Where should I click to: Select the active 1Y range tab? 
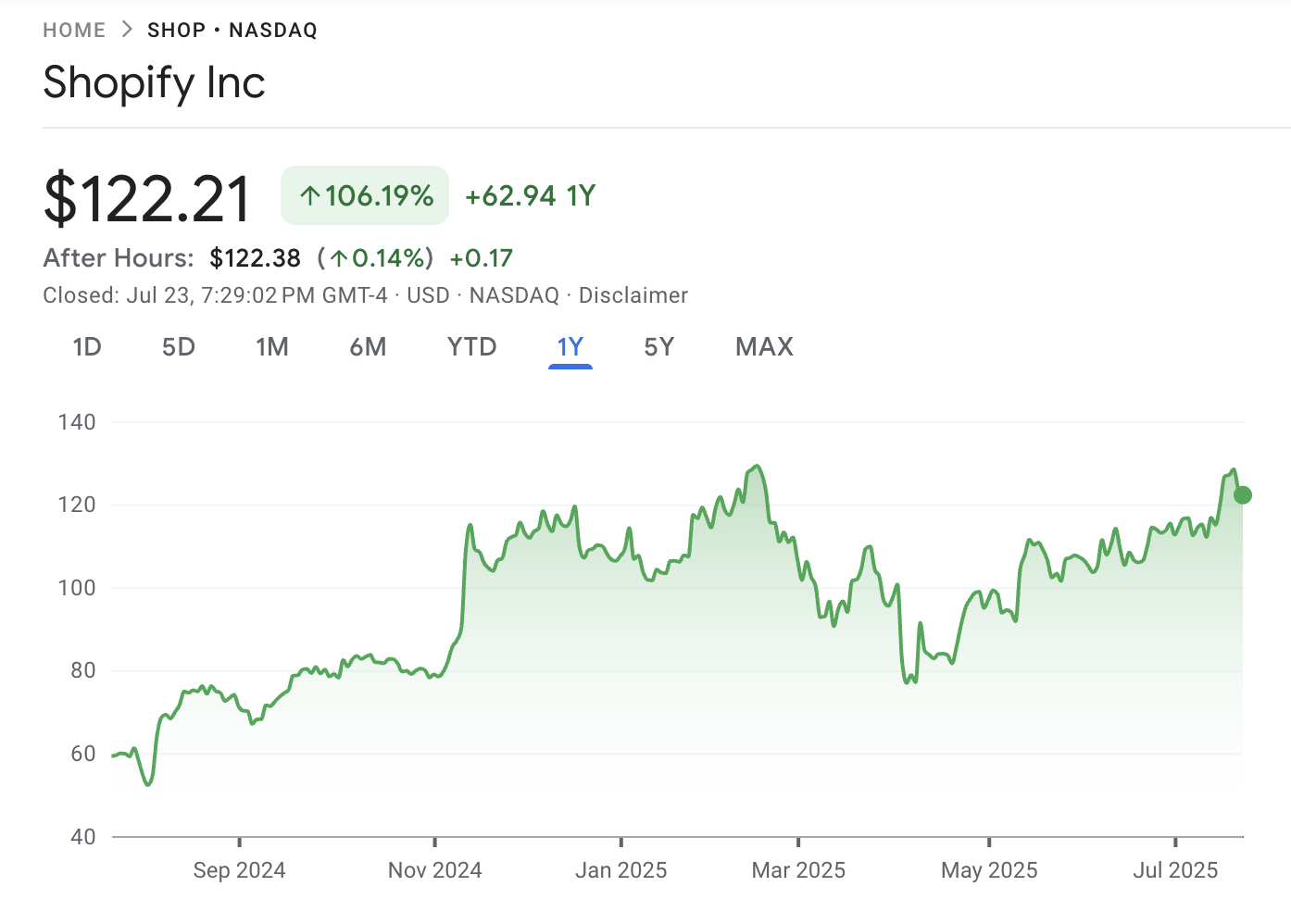[x=570, y=346]
